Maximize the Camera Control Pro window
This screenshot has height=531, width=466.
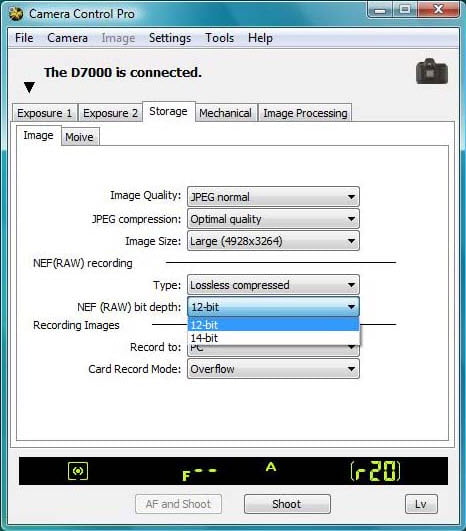[405, 9]
